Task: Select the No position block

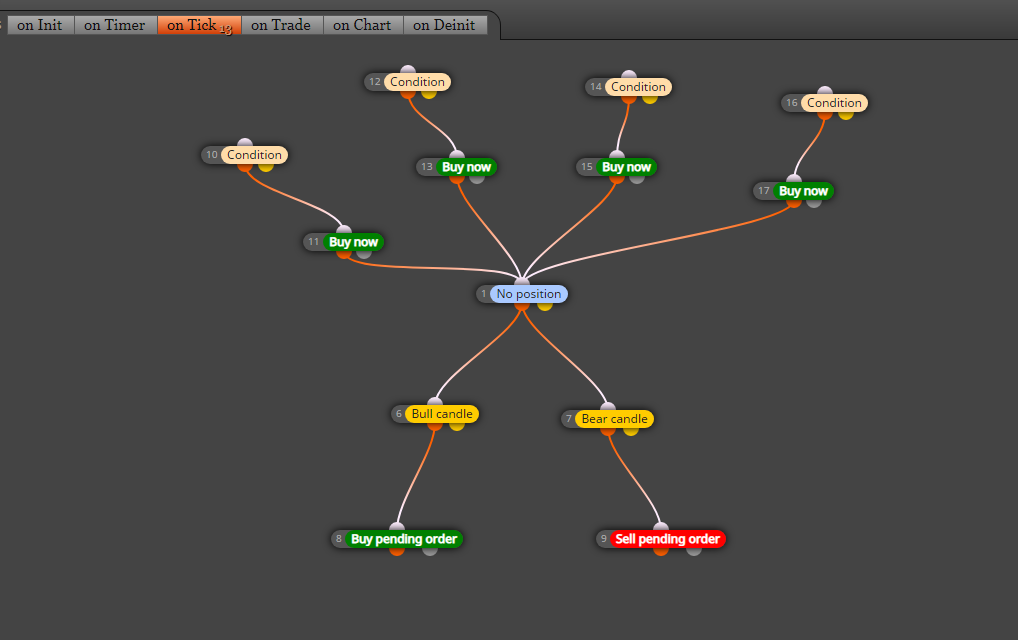Action: click(x=528, y=294)
